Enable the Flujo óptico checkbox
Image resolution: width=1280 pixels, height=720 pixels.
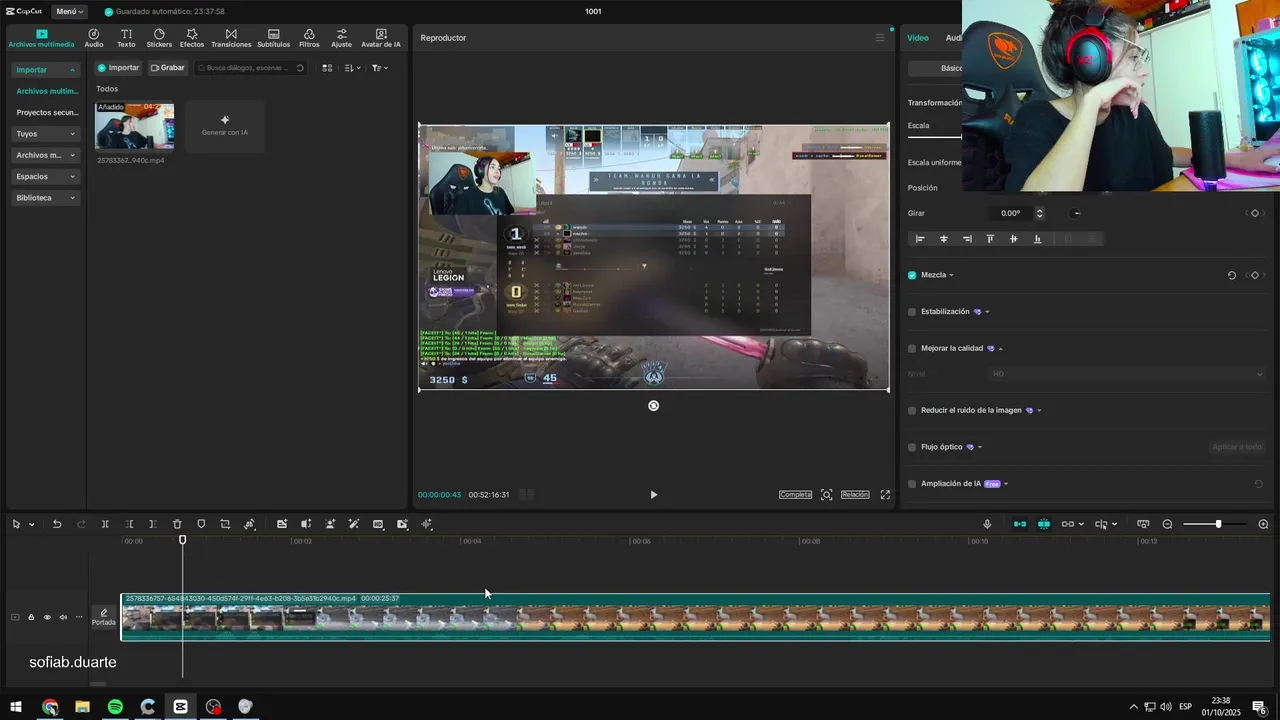pos(912,447)
